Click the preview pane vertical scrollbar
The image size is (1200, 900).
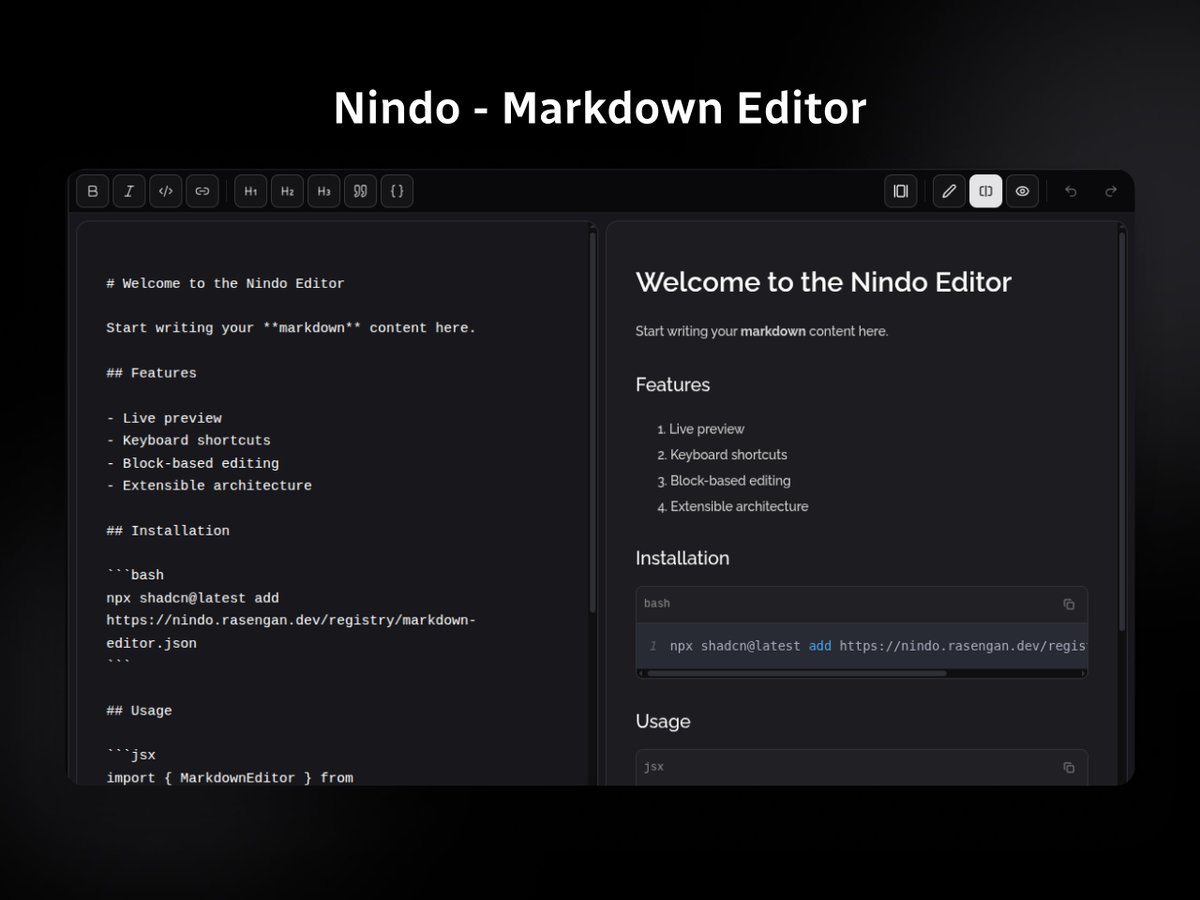click(x=1122, y=430)
